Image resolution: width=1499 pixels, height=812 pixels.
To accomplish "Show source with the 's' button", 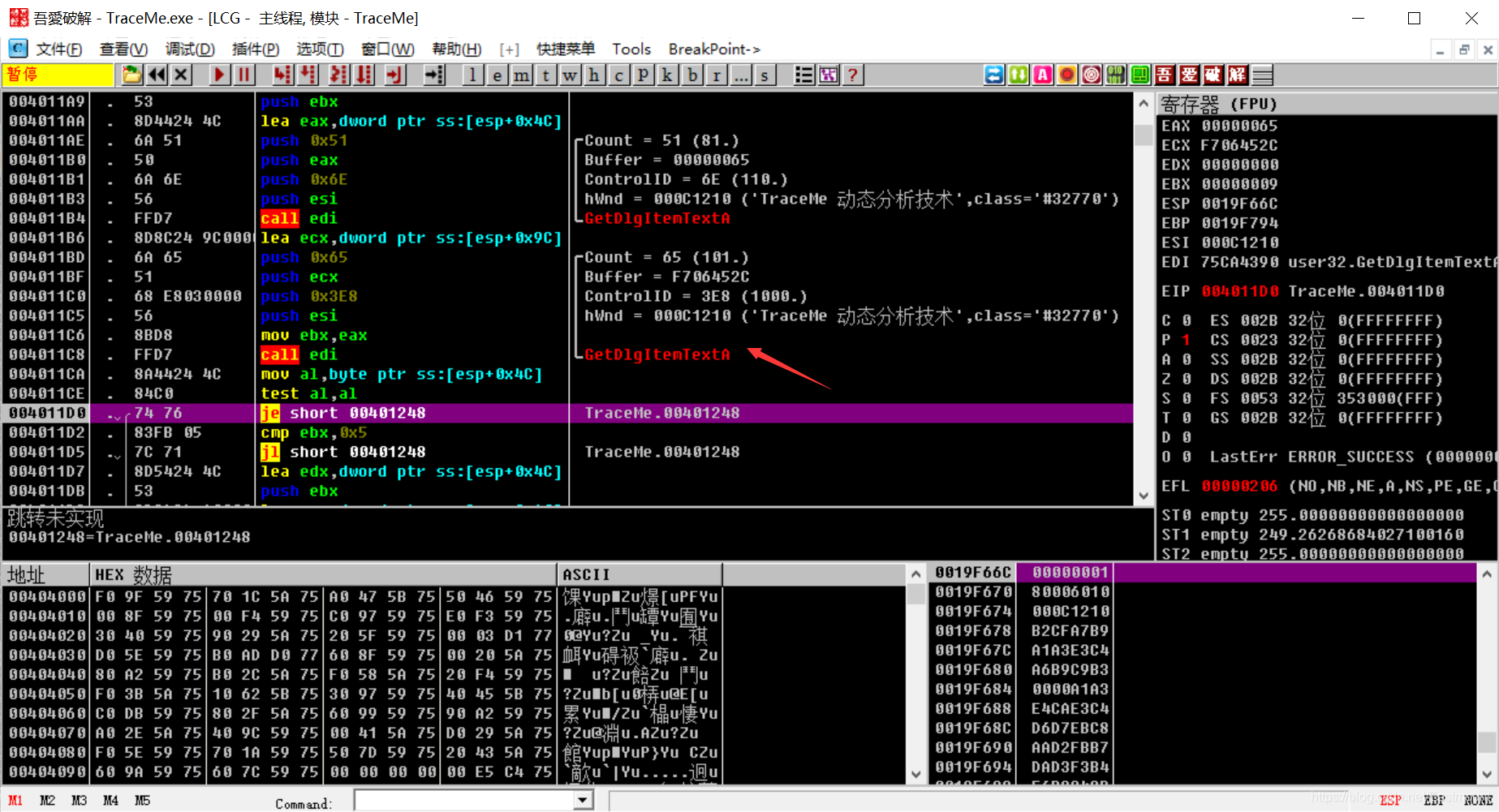I will tap(765, 75).
